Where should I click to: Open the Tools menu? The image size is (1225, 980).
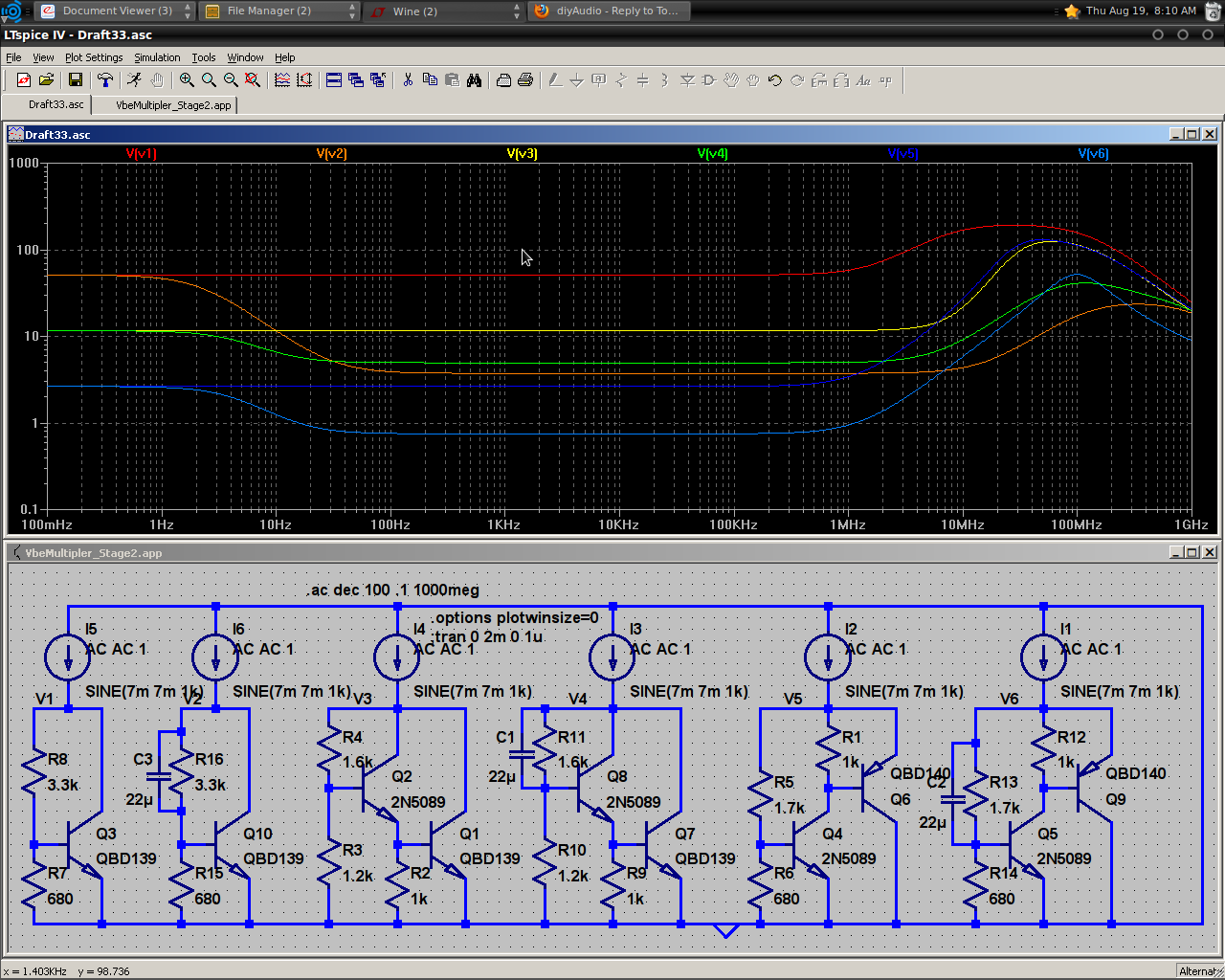click(204, 57)
